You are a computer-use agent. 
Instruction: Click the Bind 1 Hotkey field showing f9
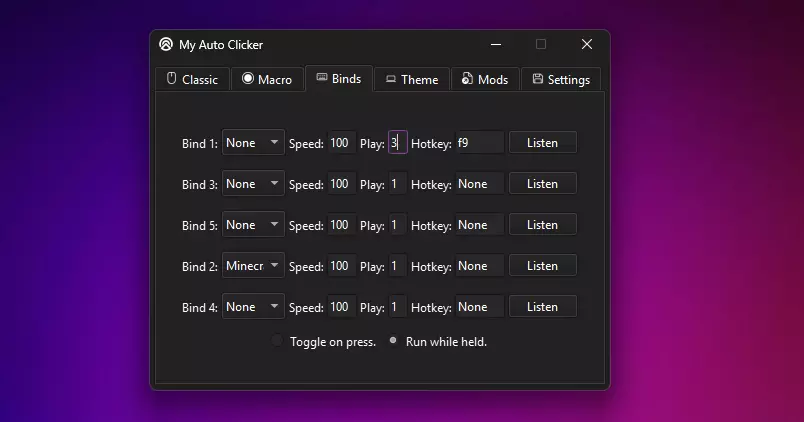pyautogui.click(x=480, y=143)
